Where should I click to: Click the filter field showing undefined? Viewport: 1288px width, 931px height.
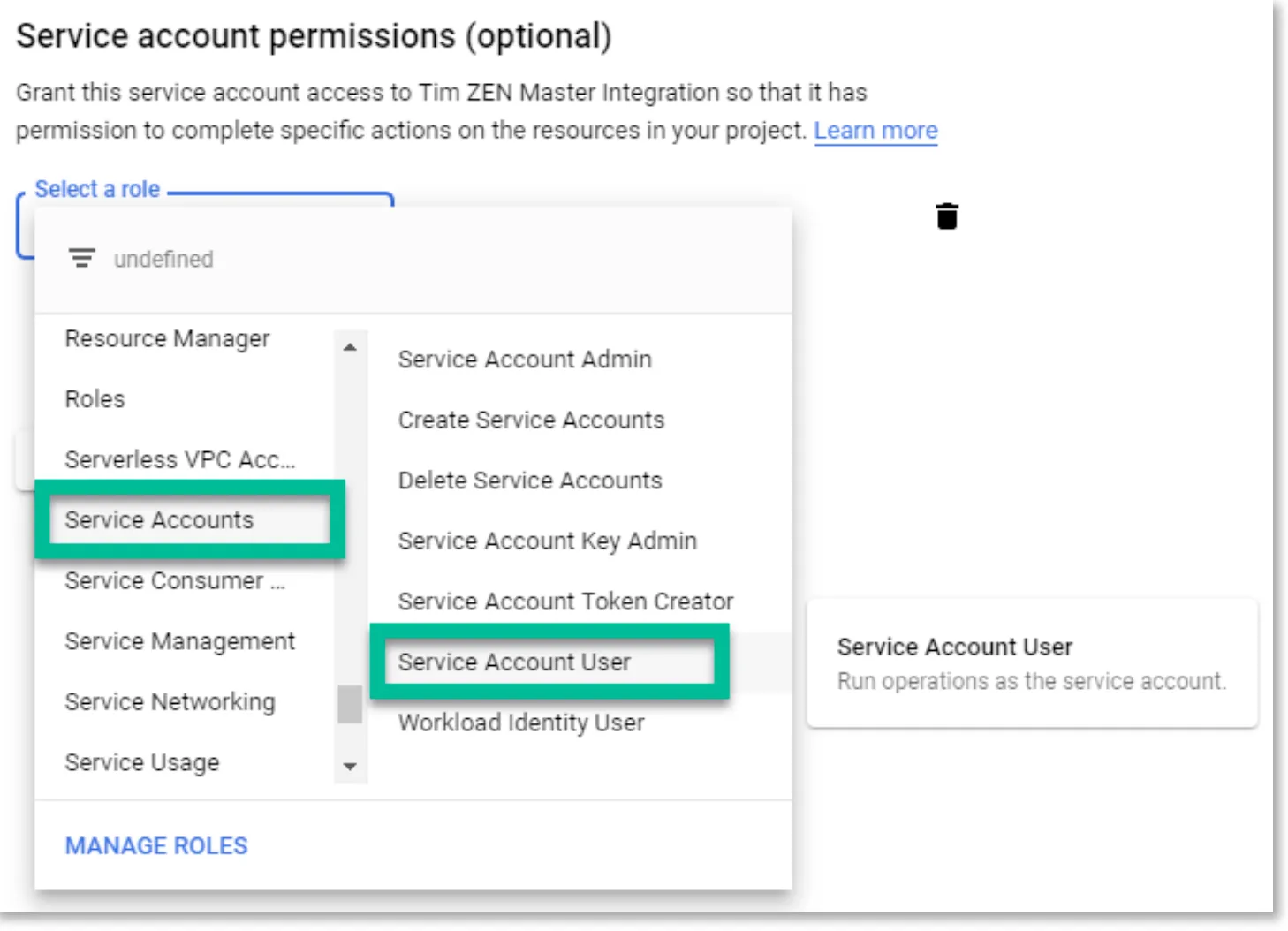(413, 259)
